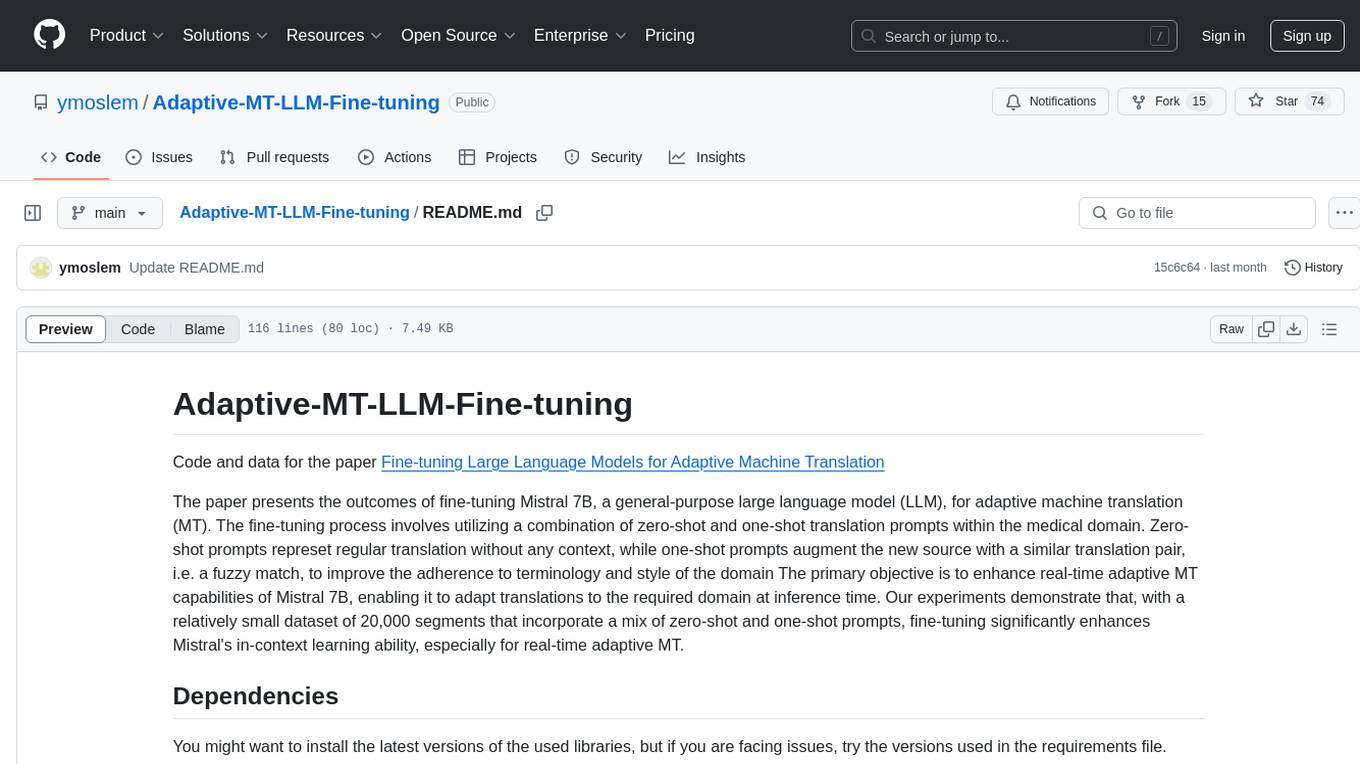Viewport: 1360px width, 764px height.
Task: Select the Preview view
Action: tap(66, 329)
